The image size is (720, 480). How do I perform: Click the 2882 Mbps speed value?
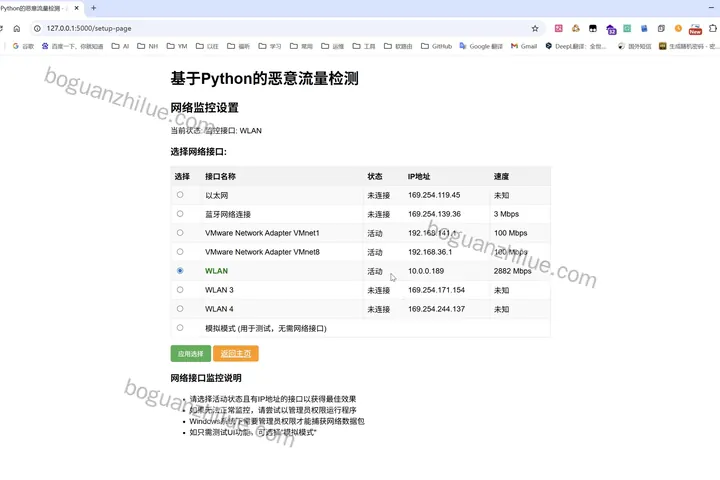pyautogui.click(x=512, y=271)
